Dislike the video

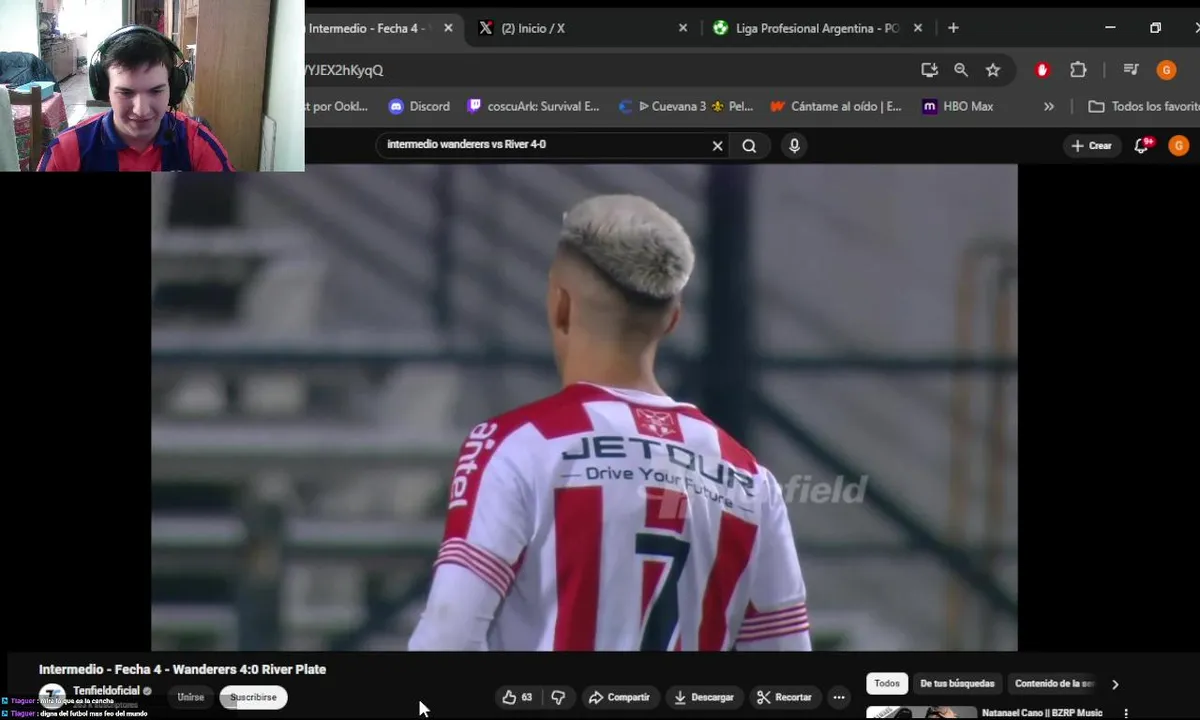coord(559,697)
